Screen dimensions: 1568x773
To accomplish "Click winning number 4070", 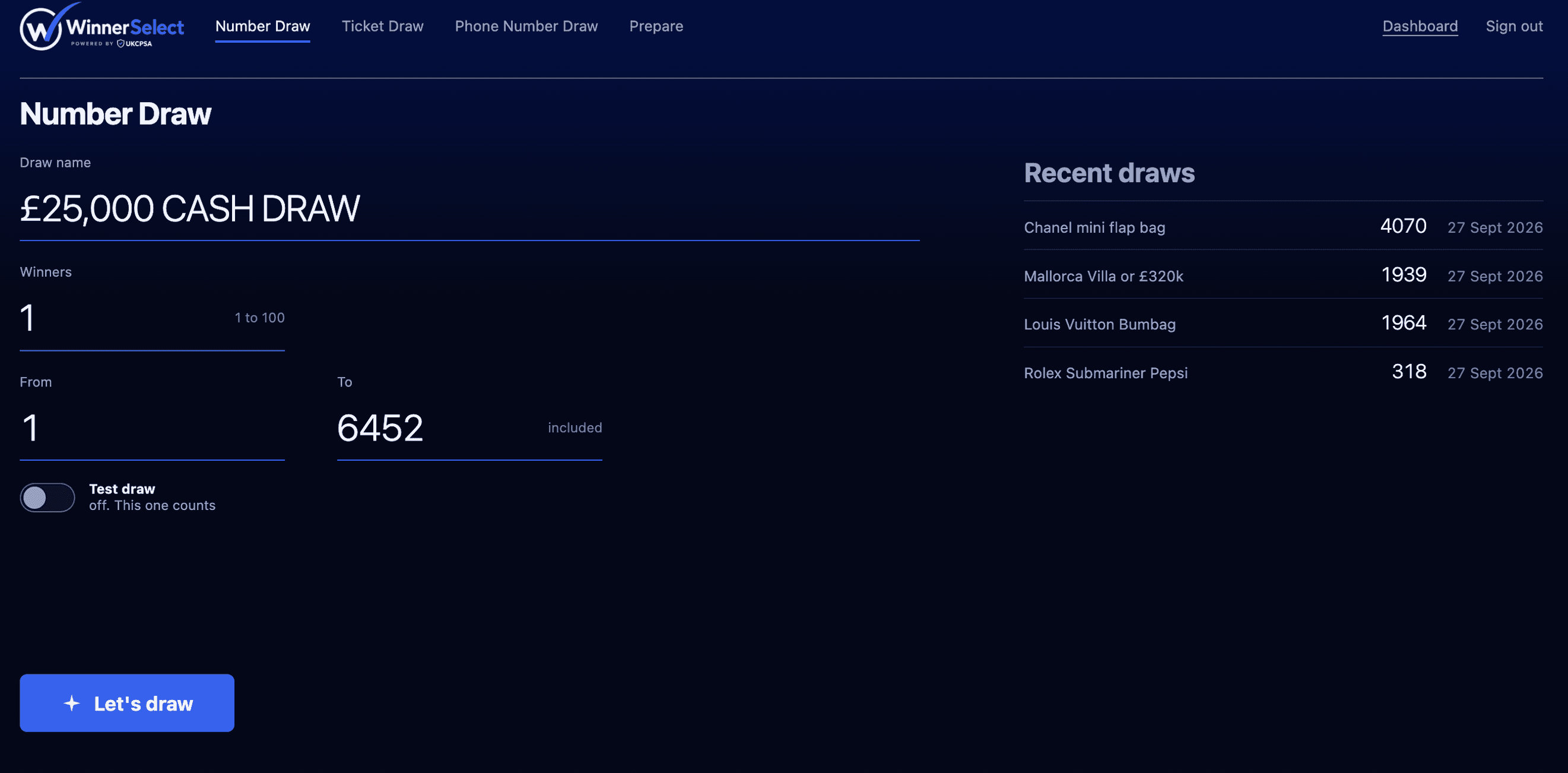I will click(x=1403, y=227).
